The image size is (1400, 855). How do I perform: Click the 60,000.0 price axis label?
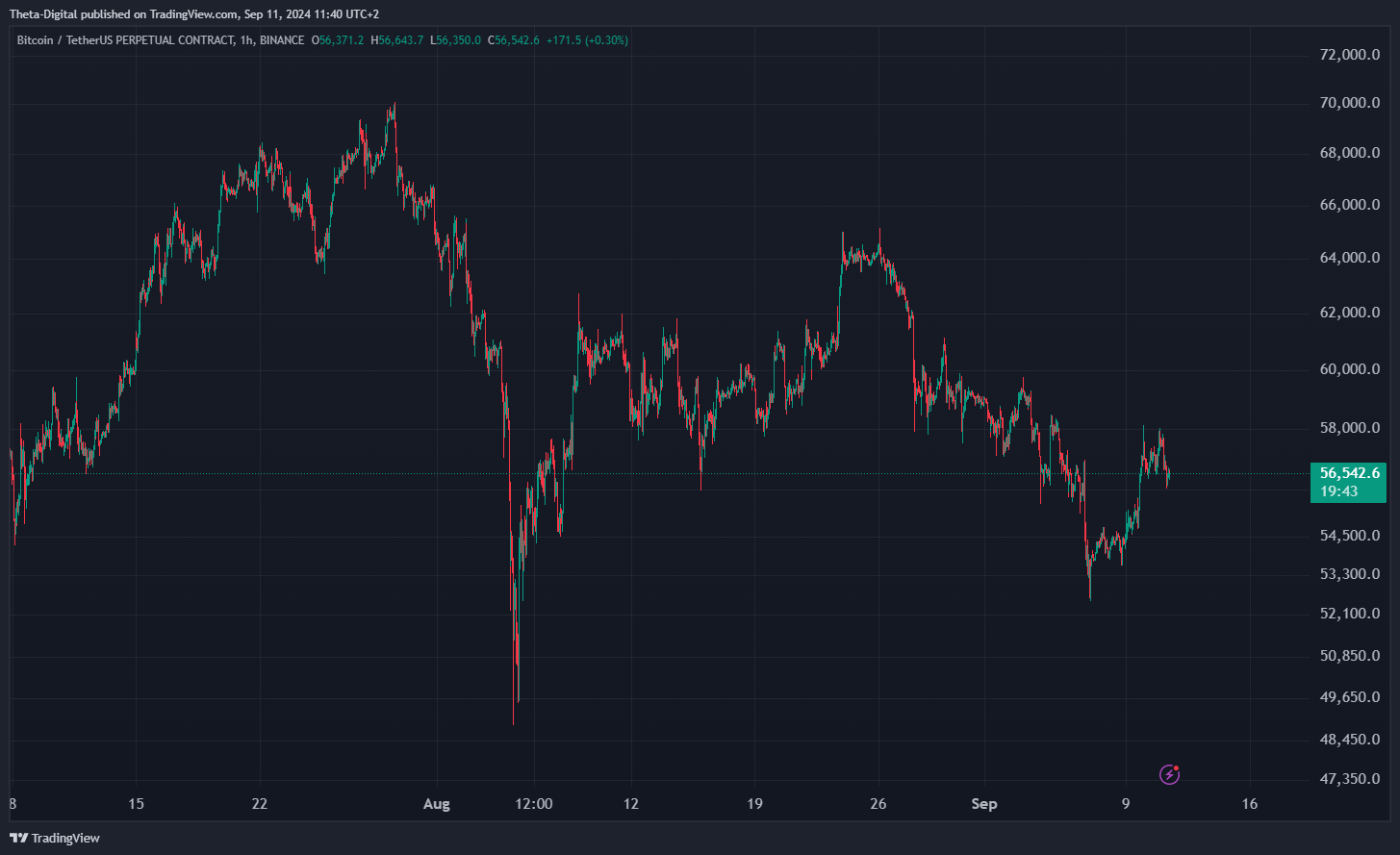pos(1350,369)
